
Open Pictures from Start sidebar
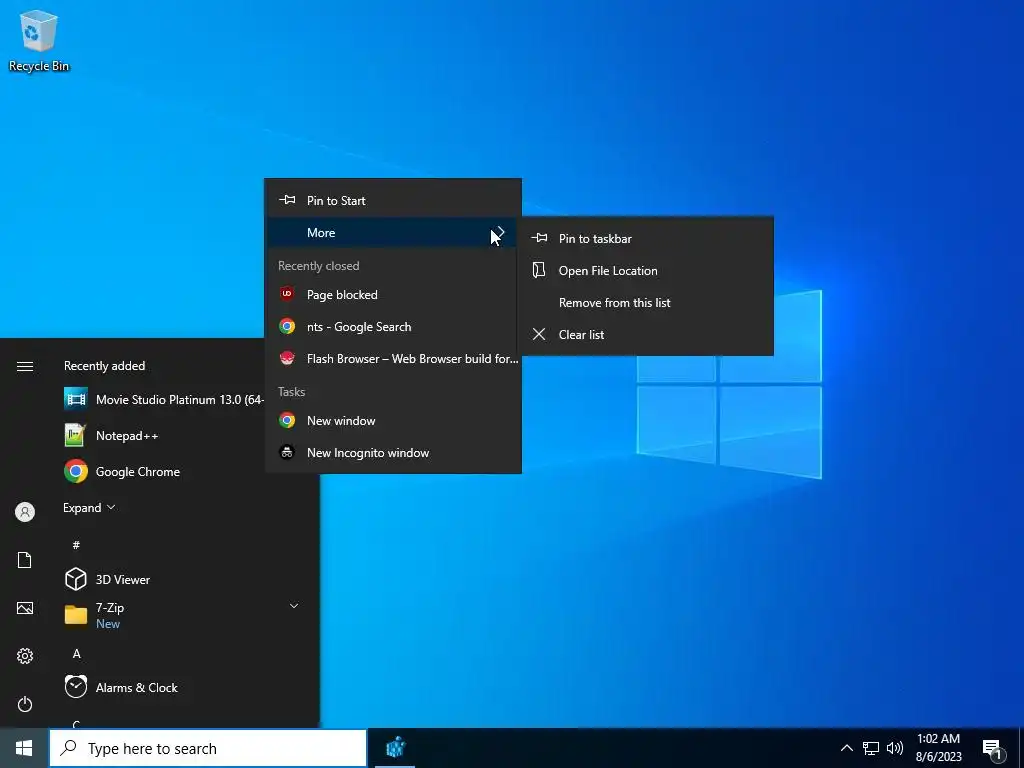pyautogui.click(x=25, y=608)
